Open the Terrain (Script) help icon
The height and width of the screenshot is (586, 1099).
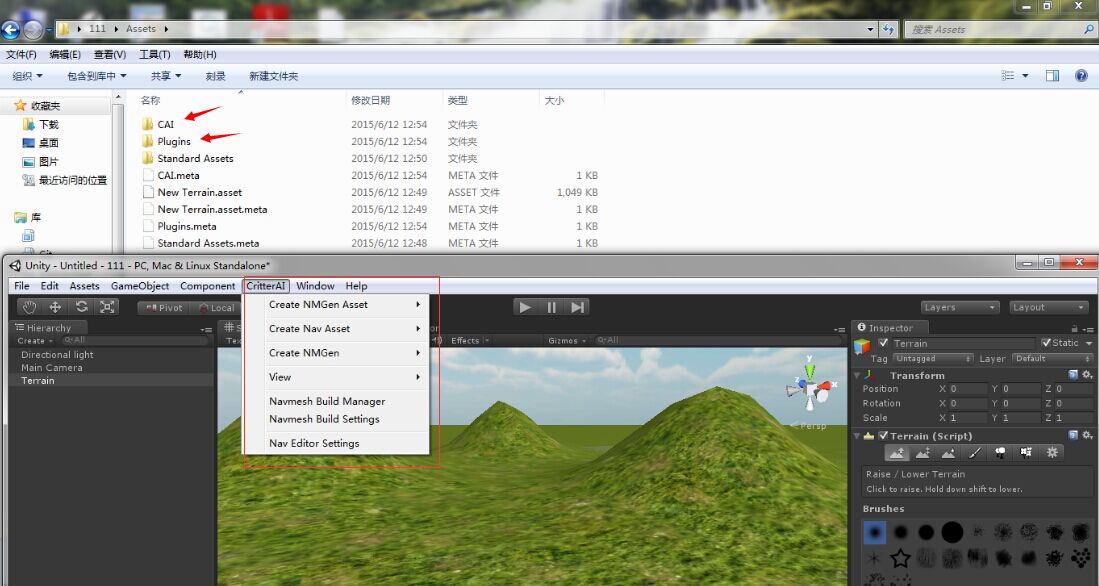pos(1073,435)
